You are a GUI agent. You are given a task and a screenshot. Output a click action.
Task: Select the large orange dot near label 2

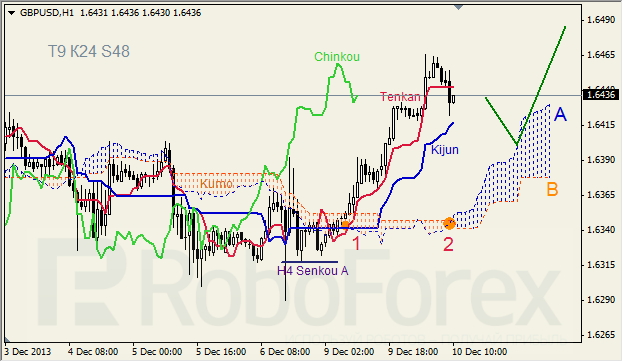[x=449, y=223]
